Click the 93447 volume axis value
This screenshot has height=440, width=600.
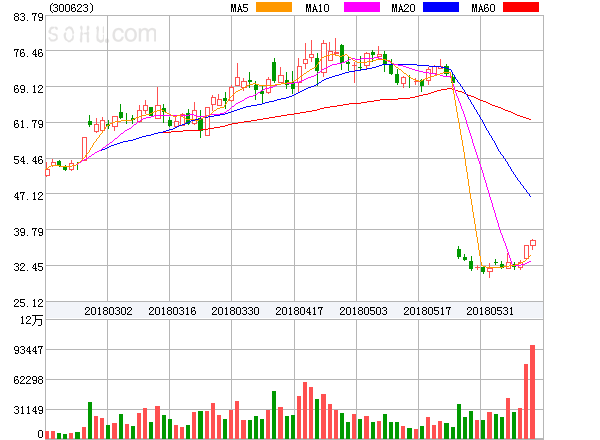click(28, 350)
